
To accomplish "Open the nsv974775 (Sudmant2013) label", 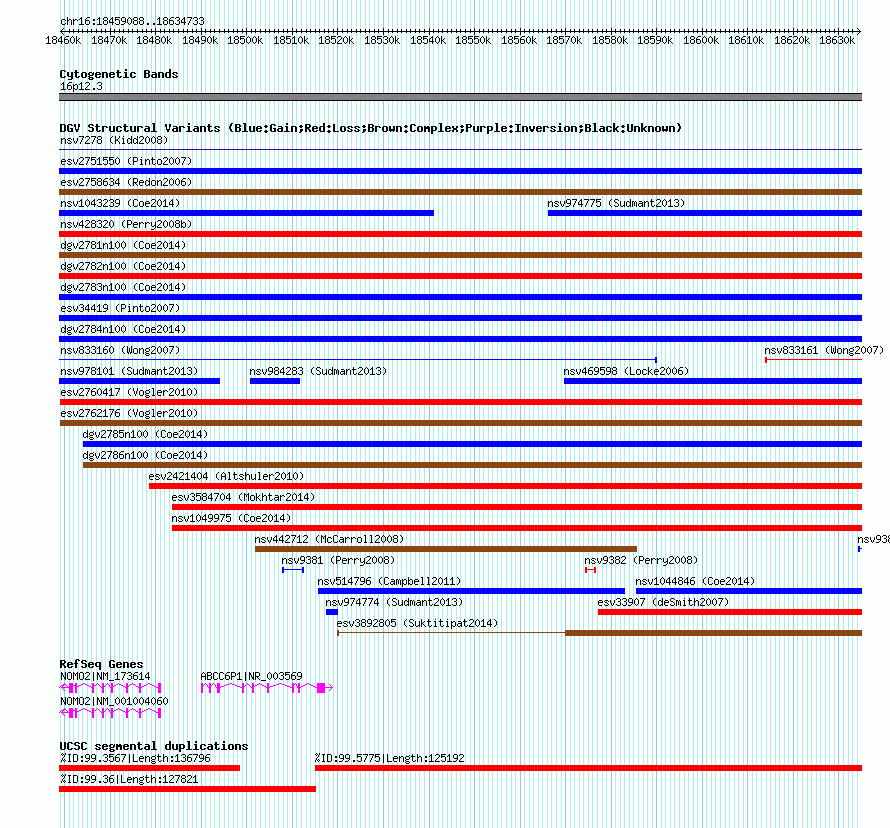I will pyautogui.click(x=616, y=203).
